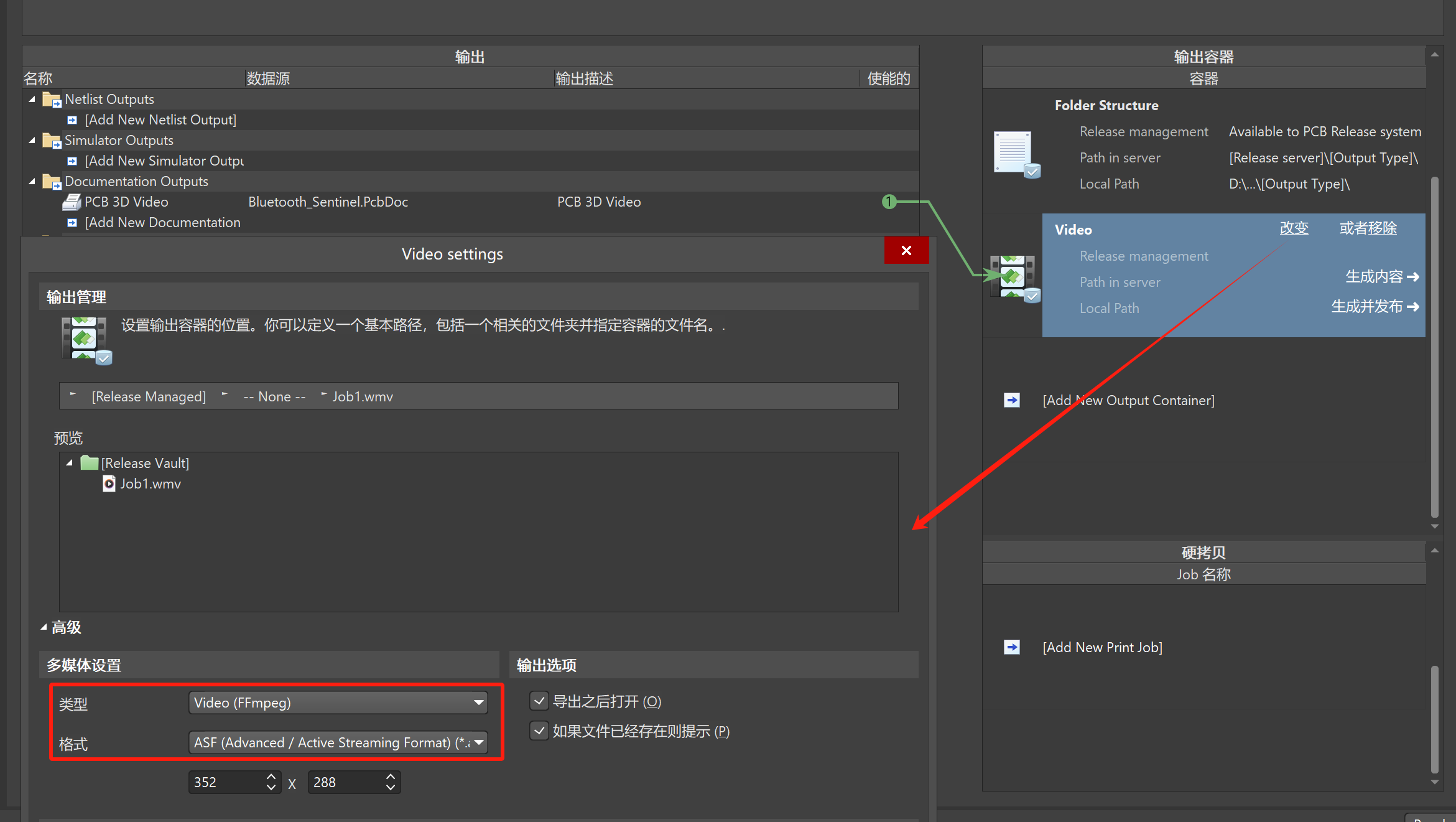Click the Release Vault folder icon
This screenshot has width=1456, height=822.
[x=90, y=463]
